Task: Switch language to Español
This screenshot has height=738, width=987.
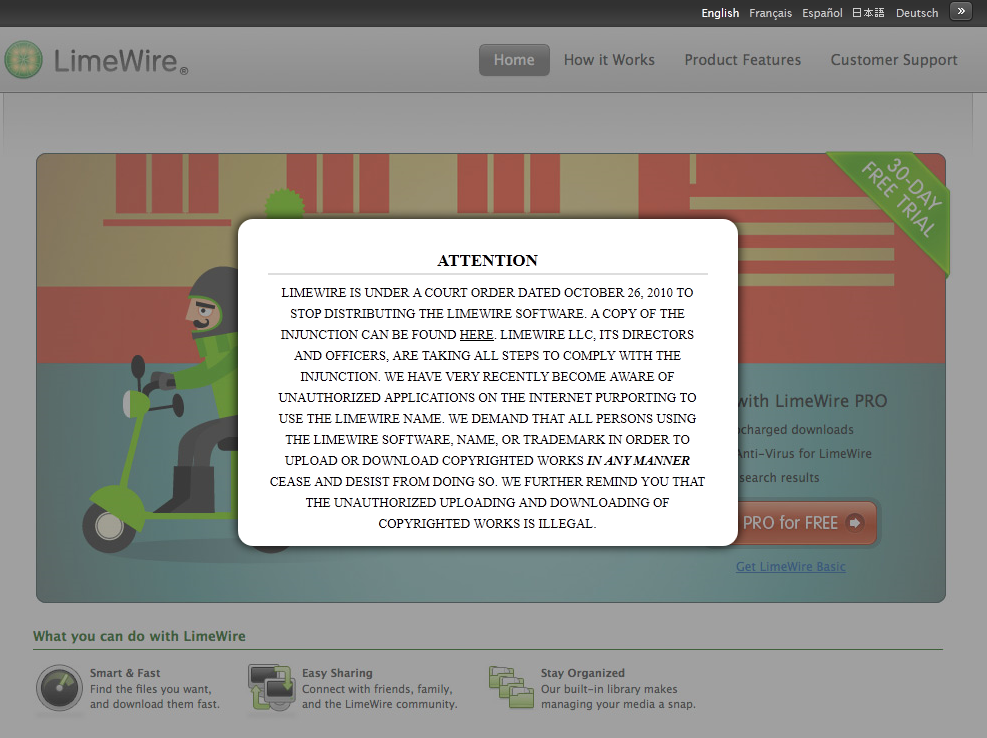Action: (822, 13)
